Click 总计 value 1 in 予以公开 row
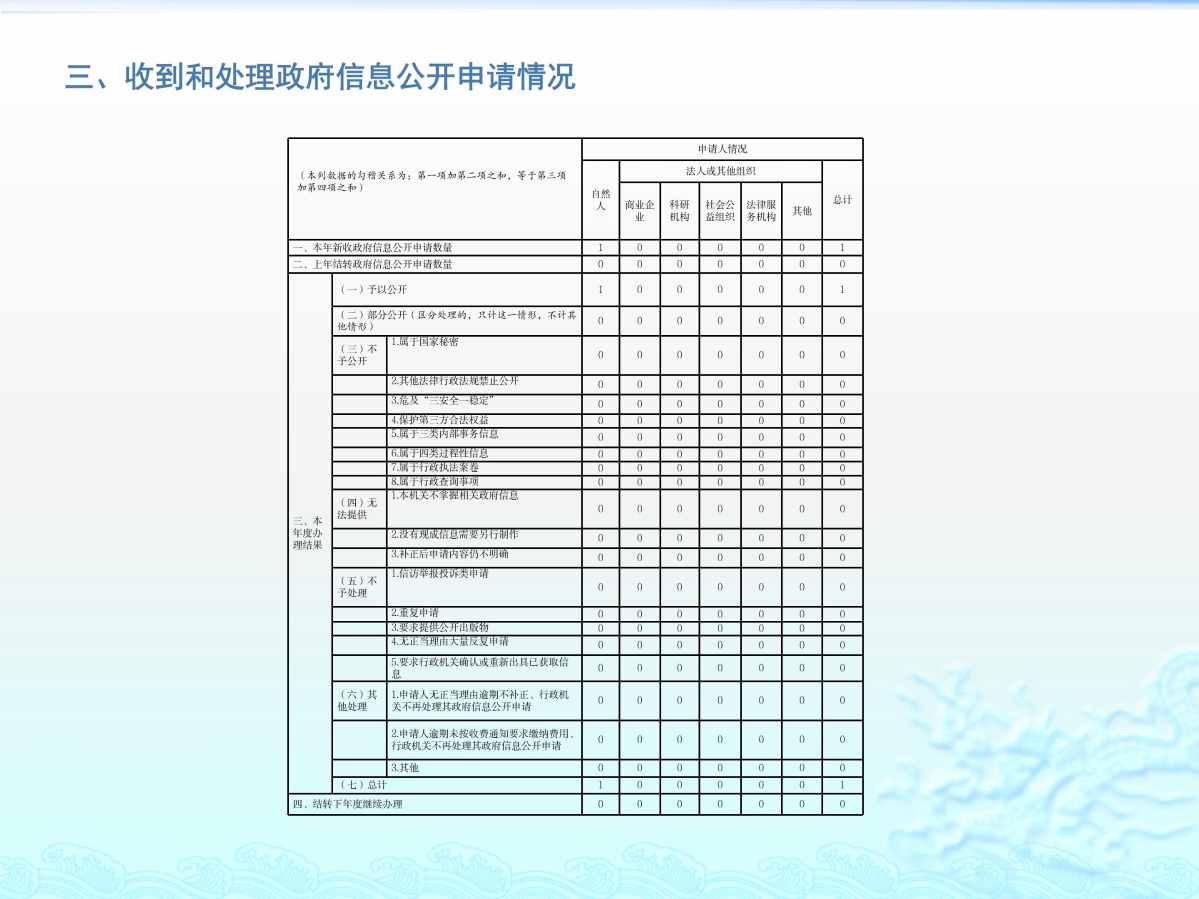 click(842, 290)
